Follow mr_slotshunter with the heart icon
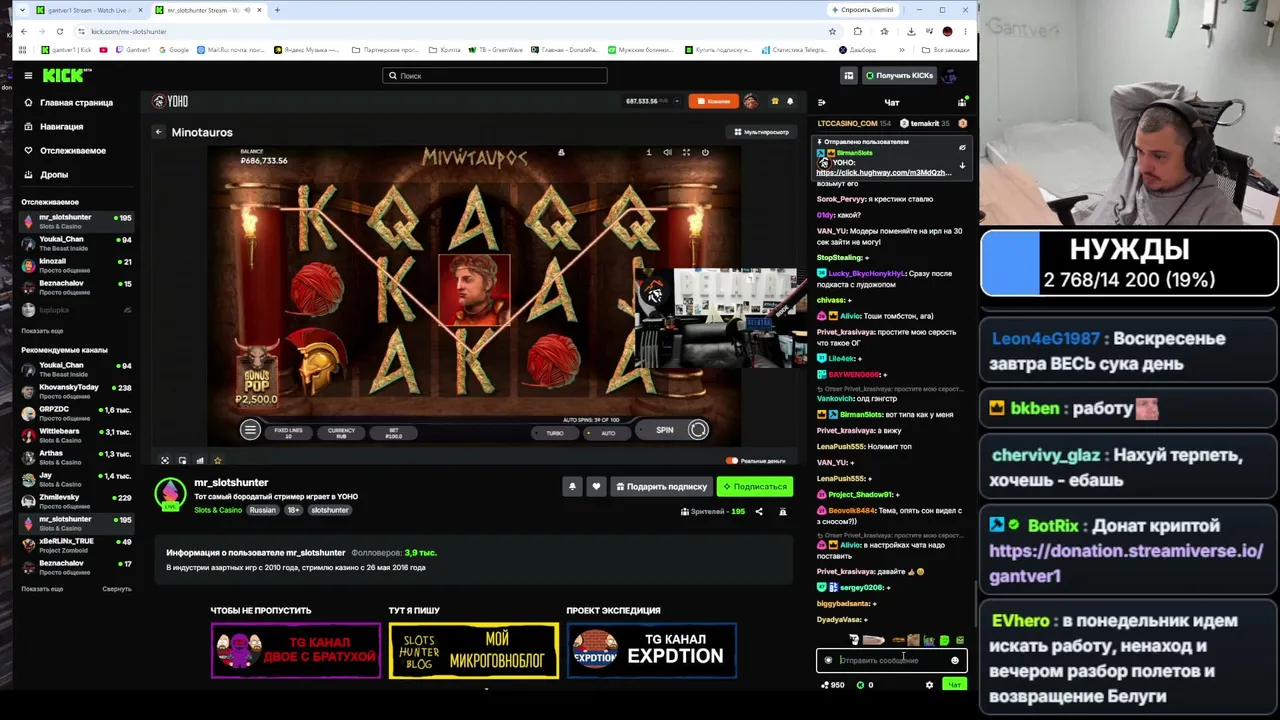The height and width of the screenshot is (720, 1280). pos(596,487)
